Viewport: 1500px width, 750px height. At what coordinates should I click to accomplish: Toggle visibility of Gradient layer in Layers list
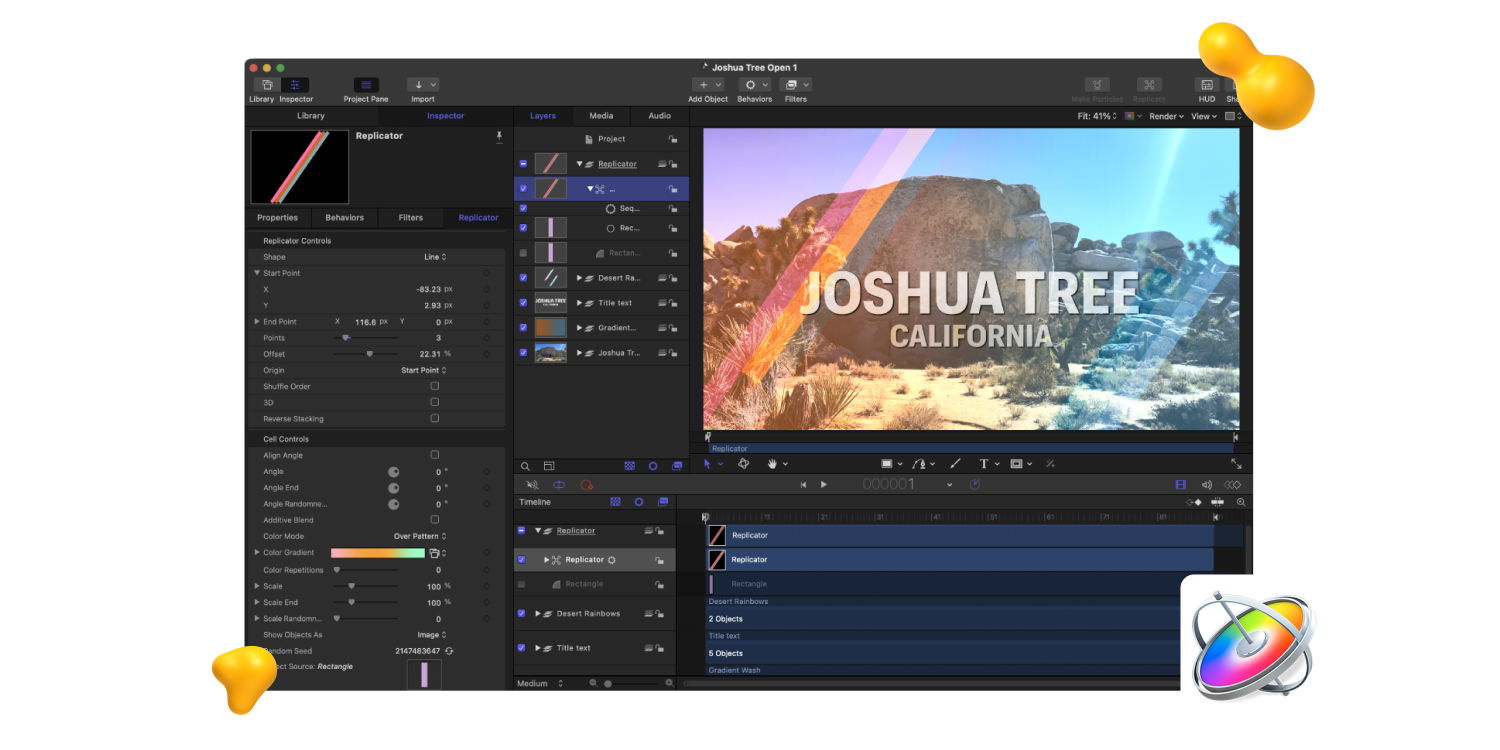coord(523,328)
